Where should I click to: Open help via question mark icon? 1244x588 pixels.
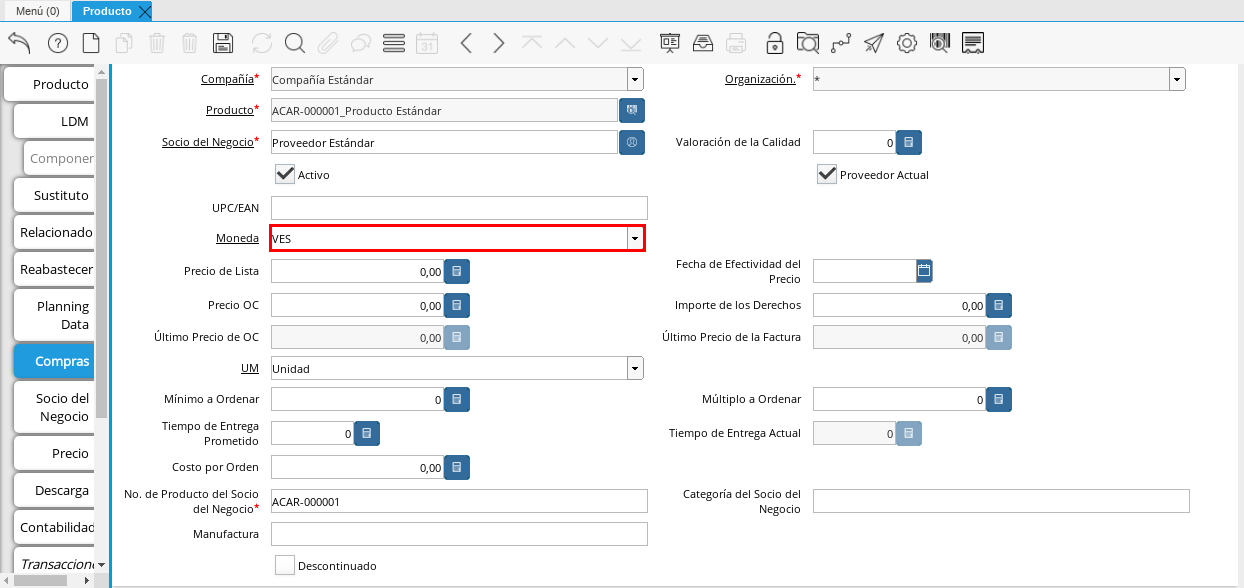[57, 43]
